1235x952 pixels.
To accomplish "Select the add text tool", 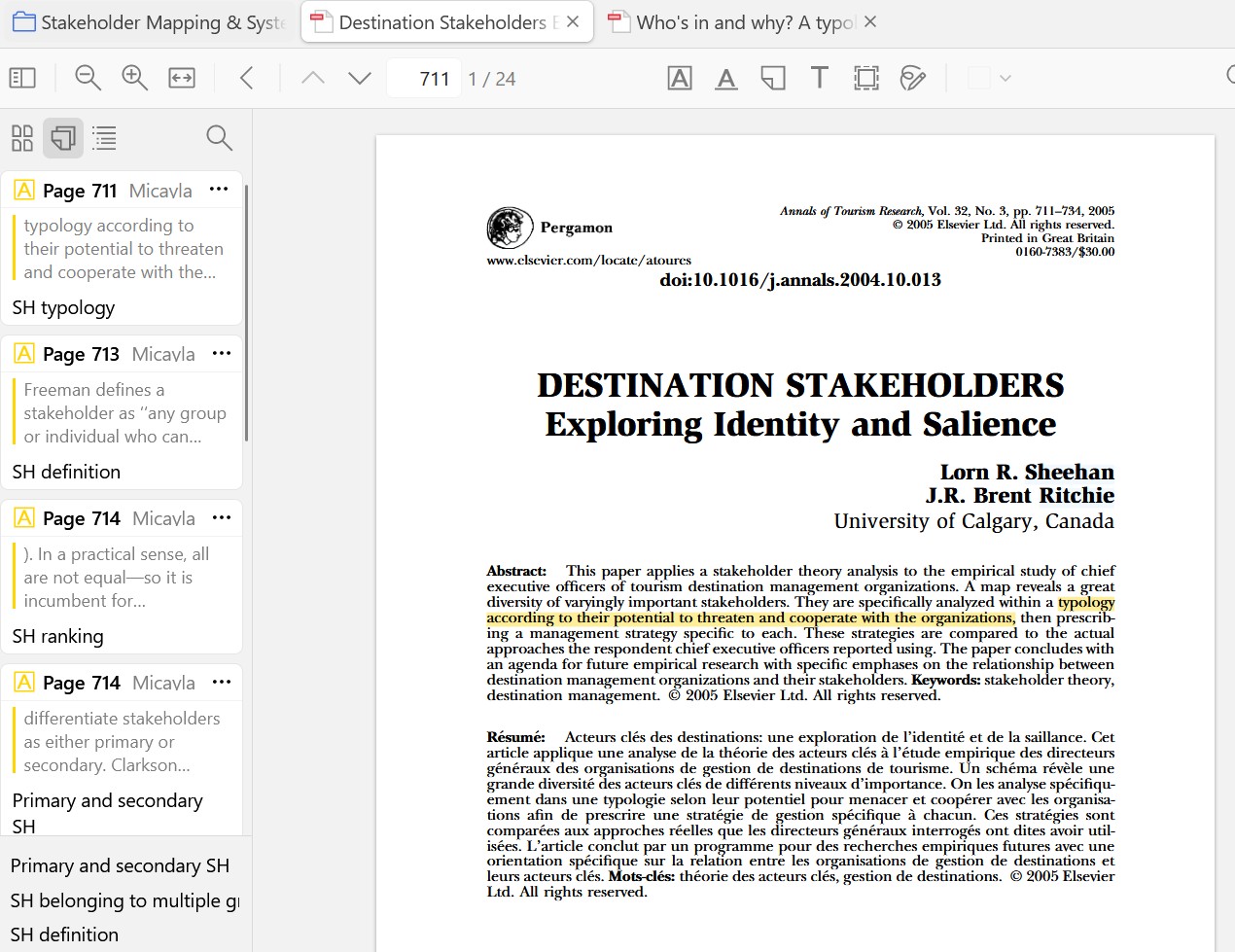I will pyautogui.click(x=820, y=79).
